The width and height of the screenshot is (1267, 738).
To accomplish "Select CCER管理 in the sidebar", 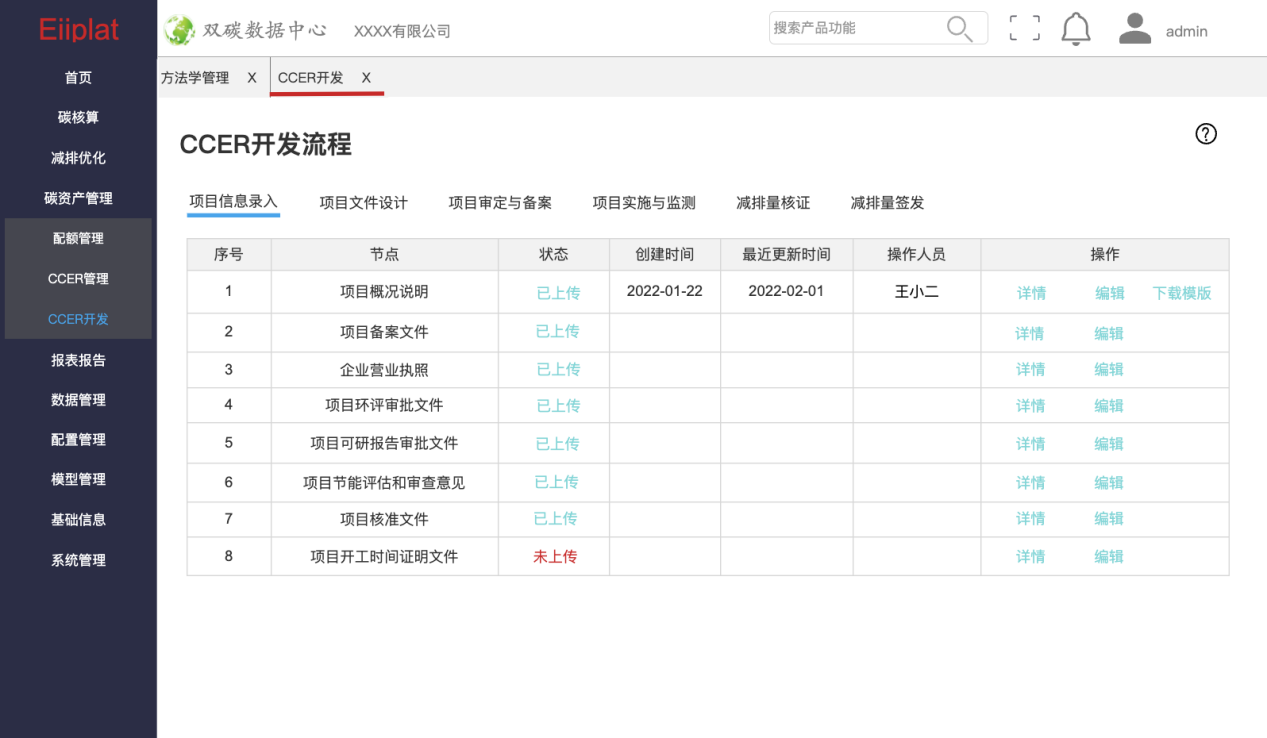I will [78, 279].
